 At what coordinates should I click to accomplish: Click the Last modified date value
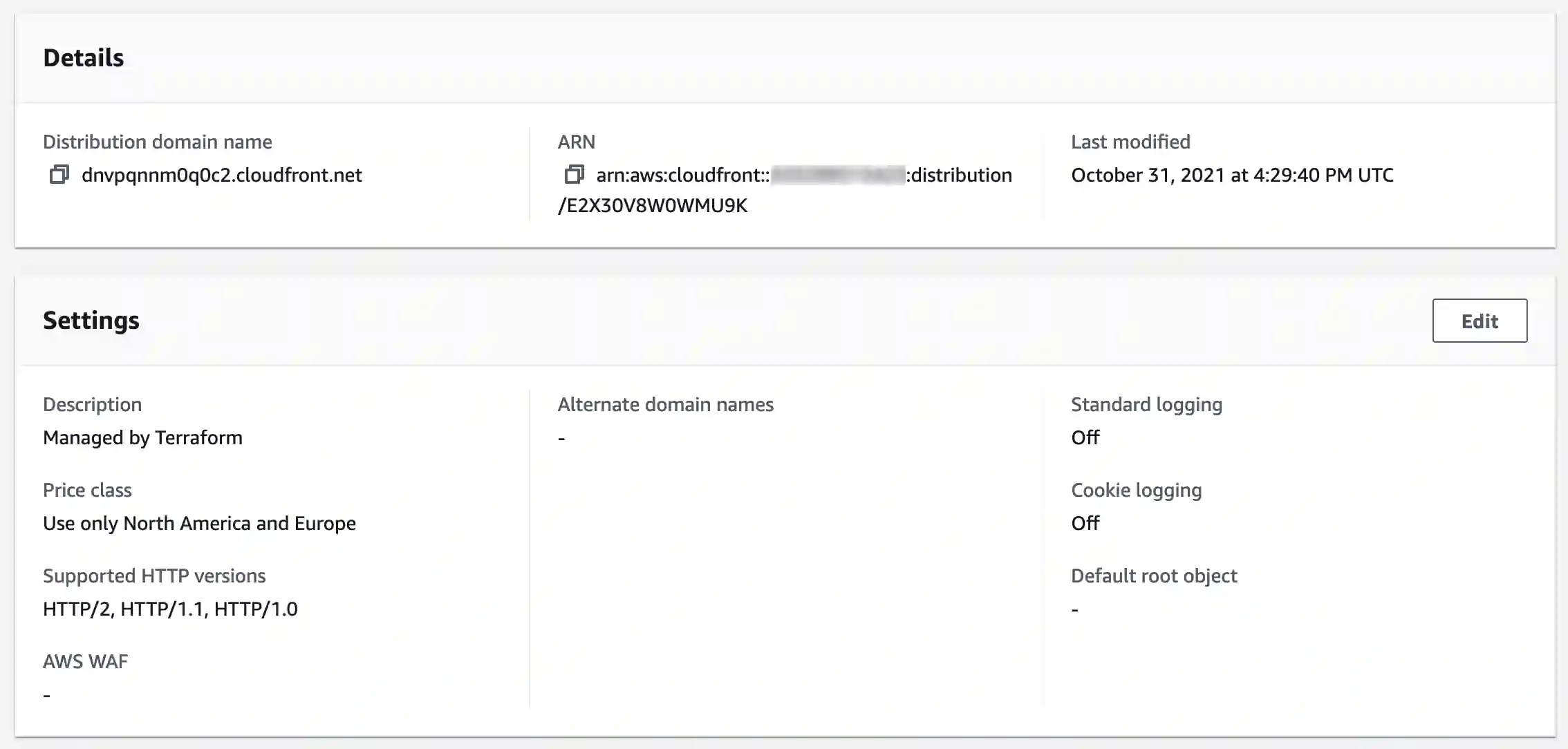[x=1232, y=175]
